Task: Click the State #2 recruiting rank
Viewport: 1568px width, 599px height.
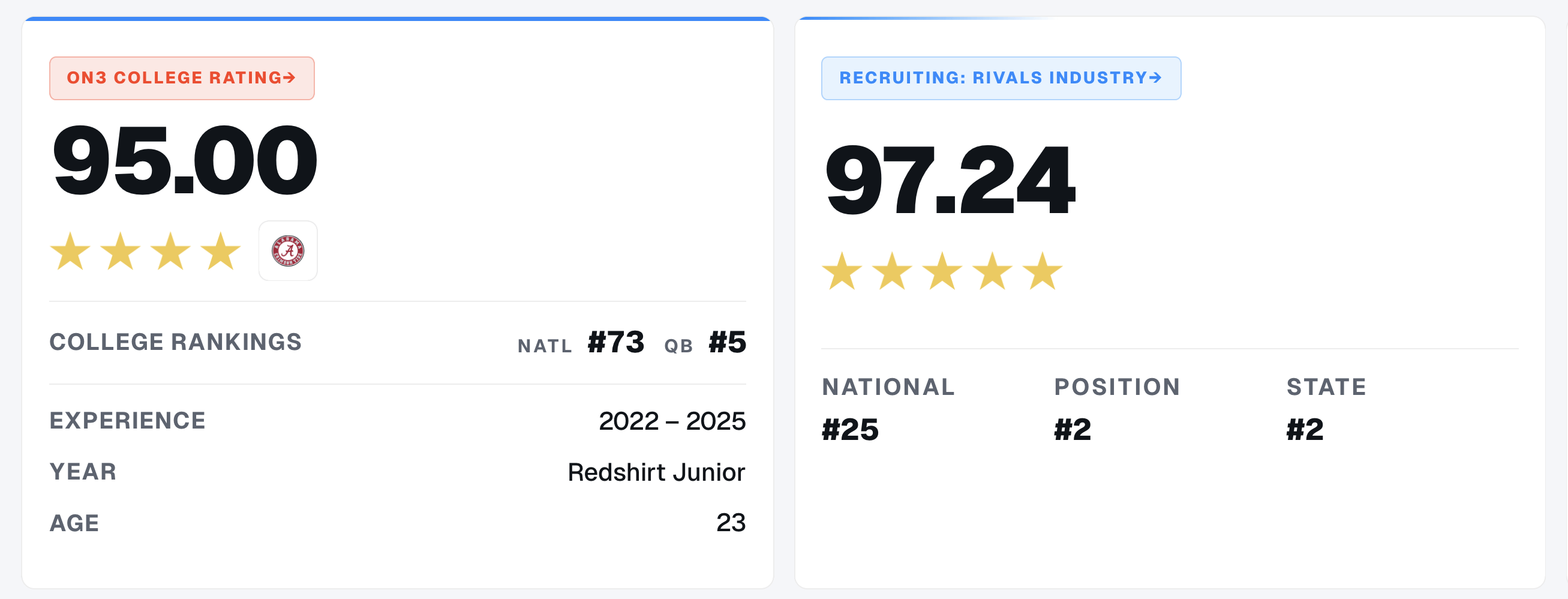Action: pos(1326,409)
